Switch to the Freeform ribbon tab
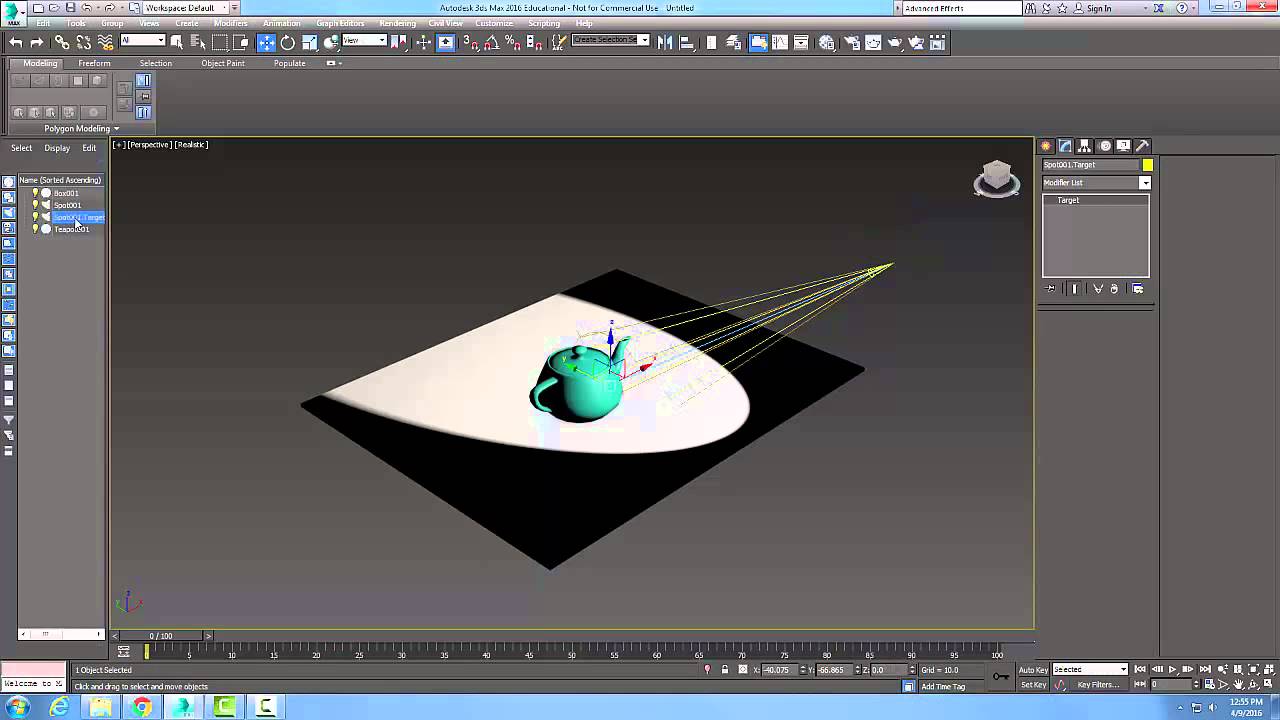Screen dimensions: 1280x720 pyautogui.click(x=94, y=63)
